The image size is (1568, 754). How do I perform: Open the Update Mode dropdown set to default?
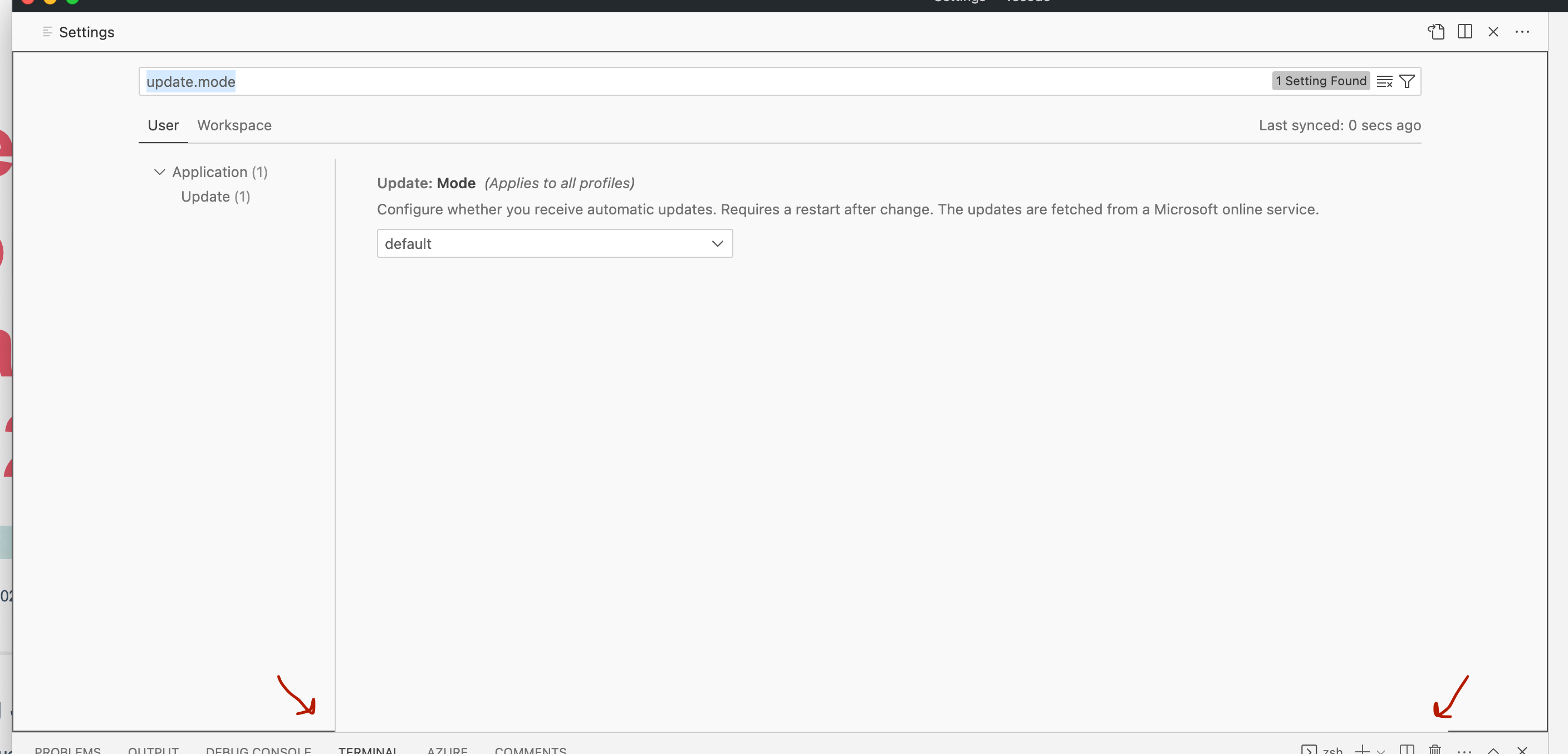point(554,243)
